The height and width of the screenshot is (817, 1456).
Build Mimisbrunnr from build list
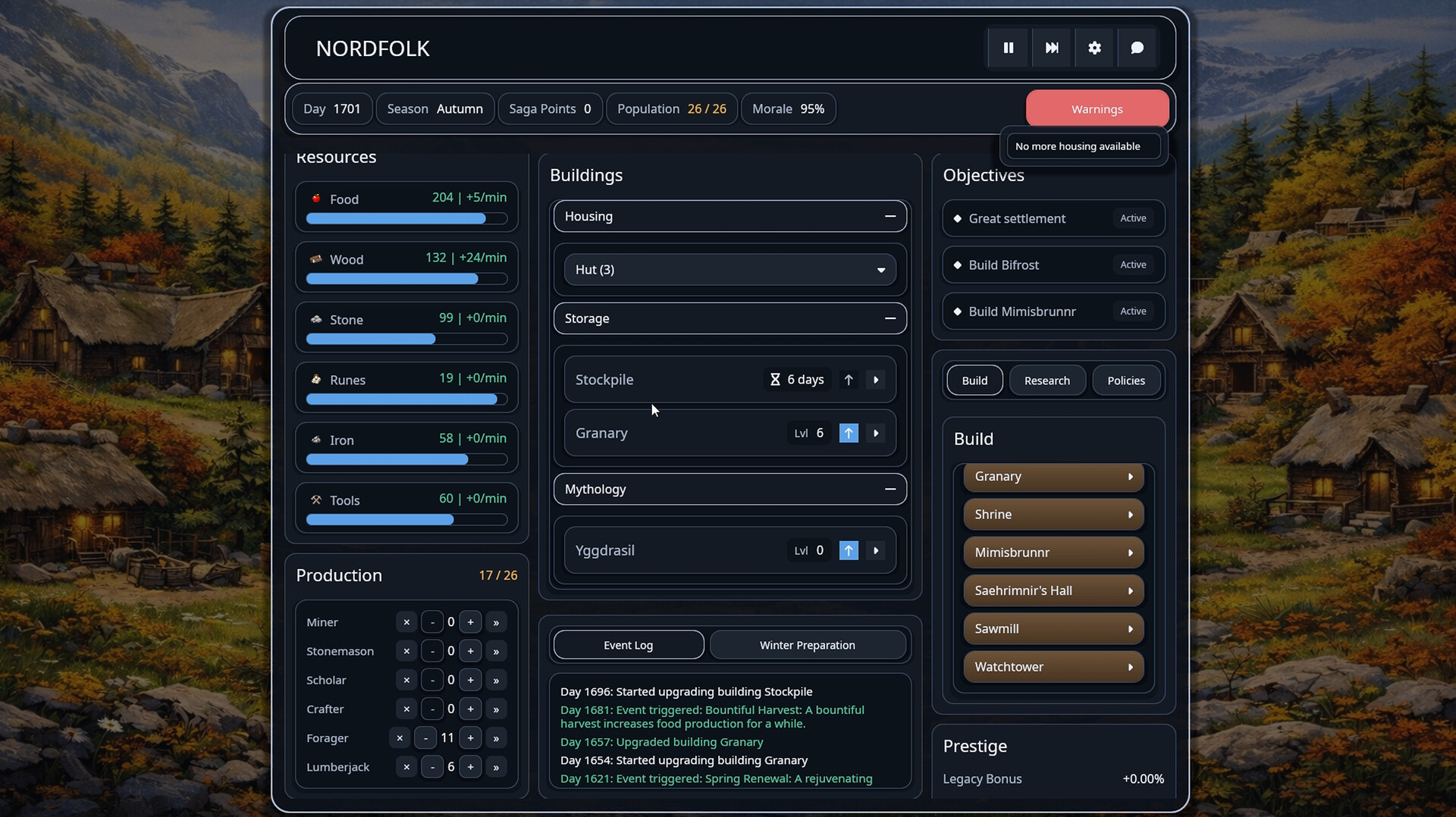1053,552
